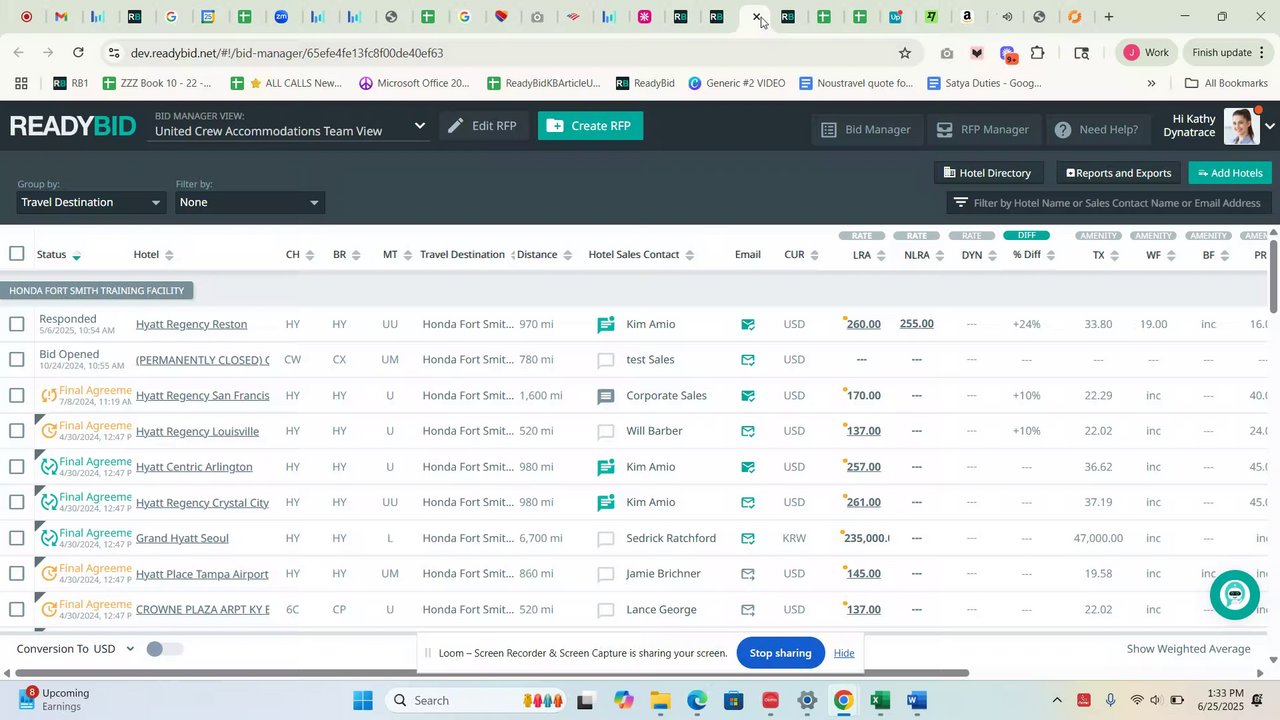
Task: Open the Group by Travel Destination dropdown
Action: (90, 202)
